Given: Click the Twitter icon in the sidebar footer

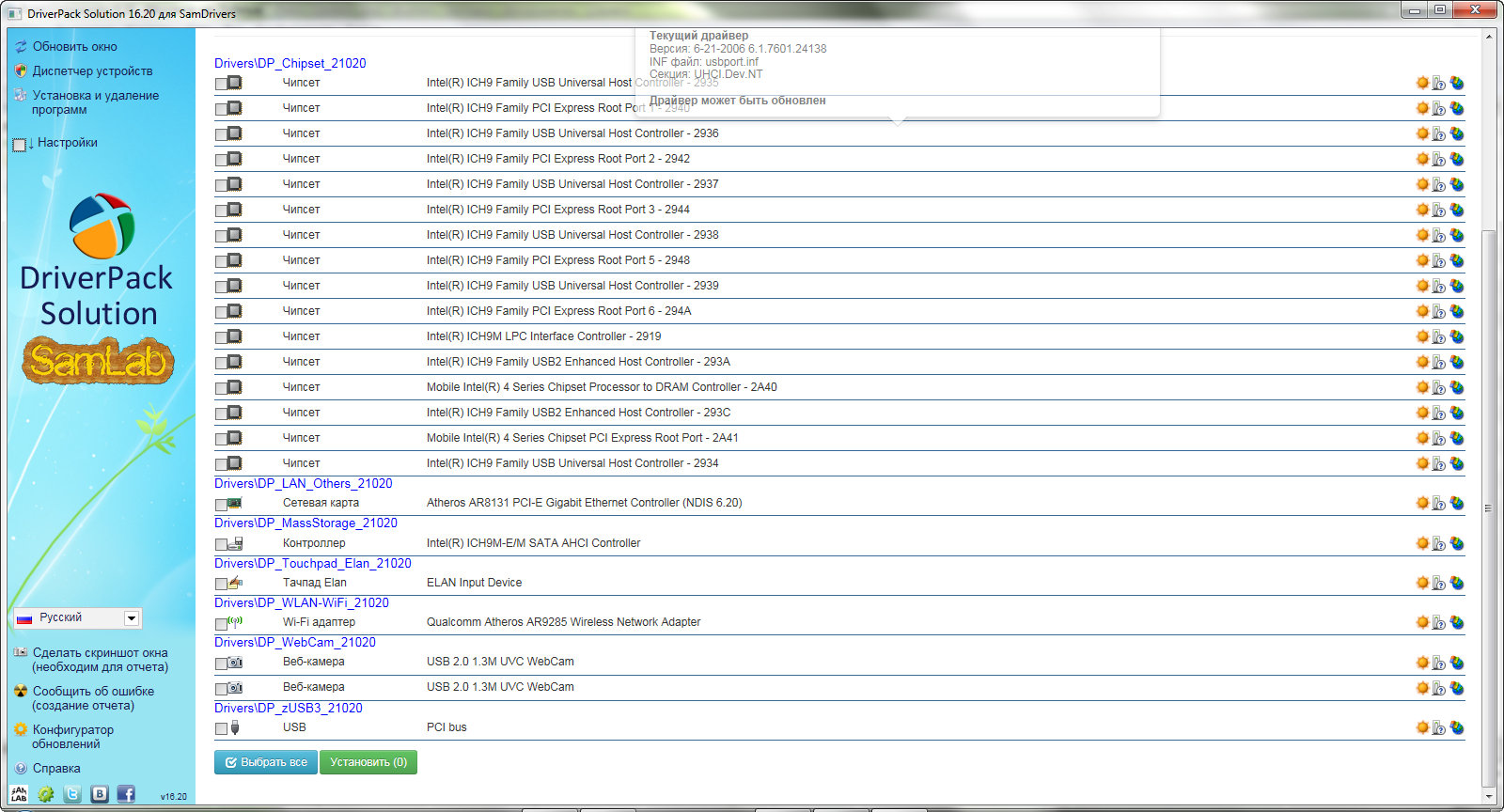Looking at the screenshot, I should 72,794.
